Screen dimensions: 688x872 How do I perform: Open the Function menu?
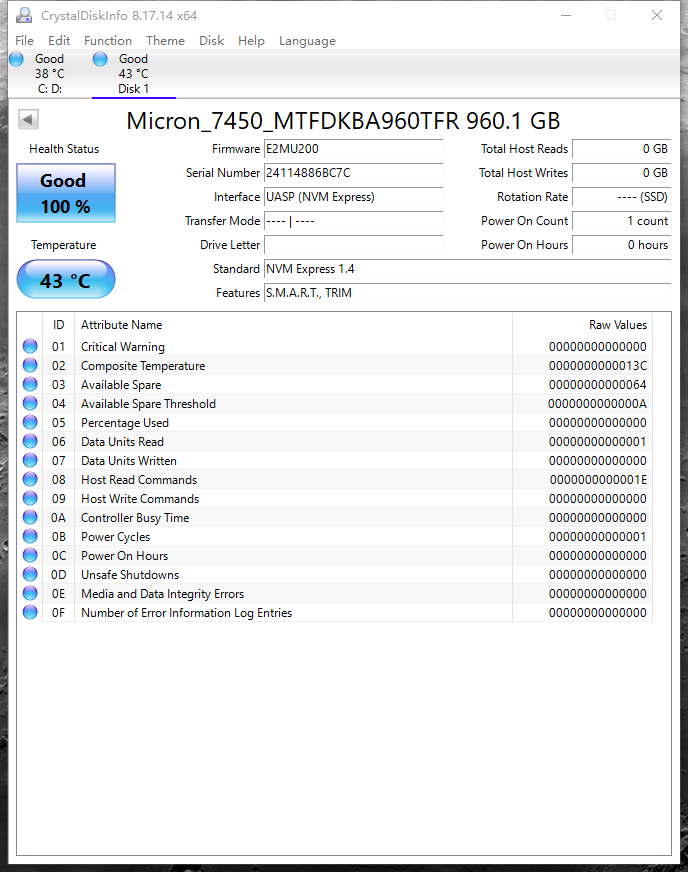(108, 41)
